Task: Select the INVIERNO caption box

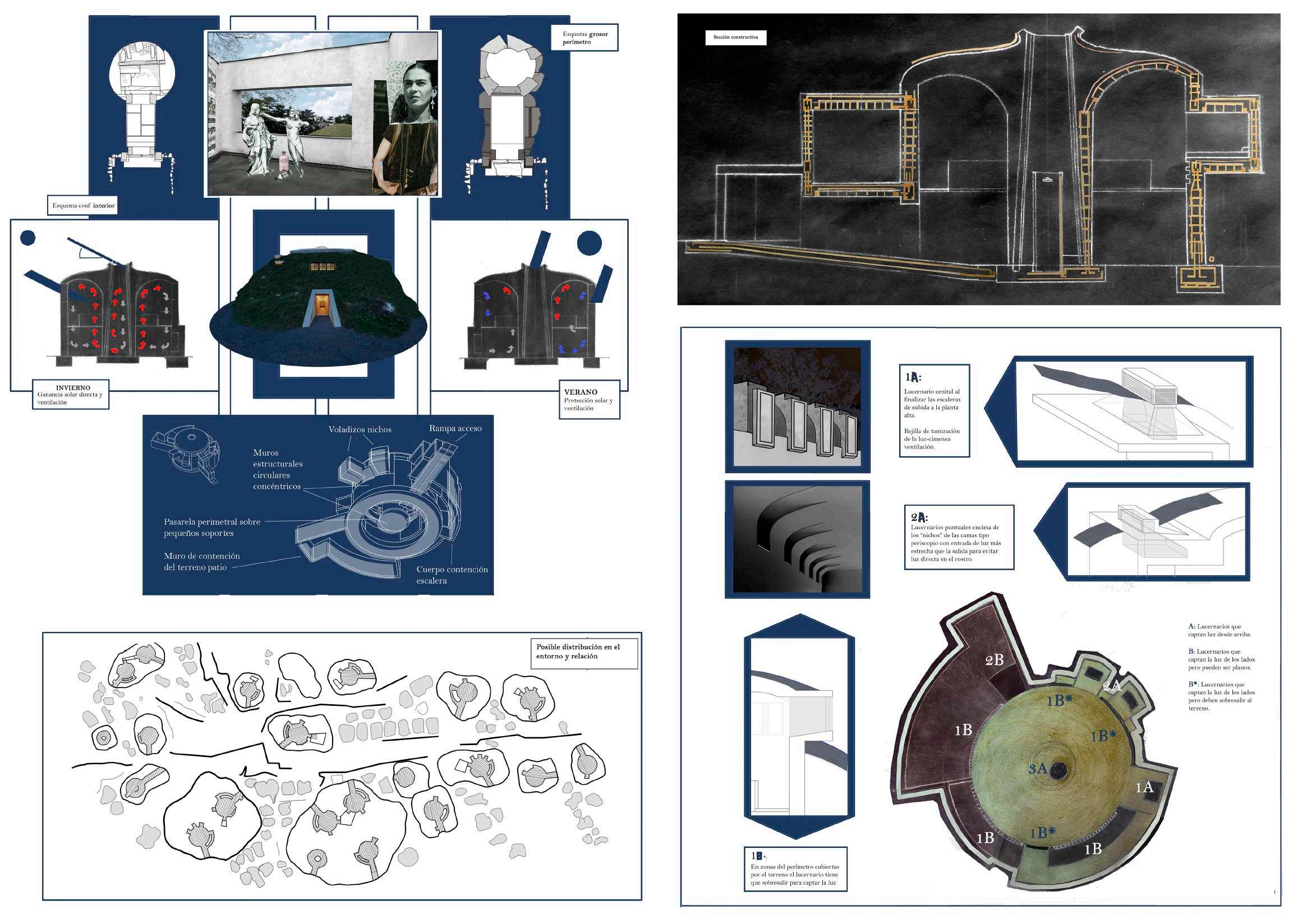Action: 70,394
